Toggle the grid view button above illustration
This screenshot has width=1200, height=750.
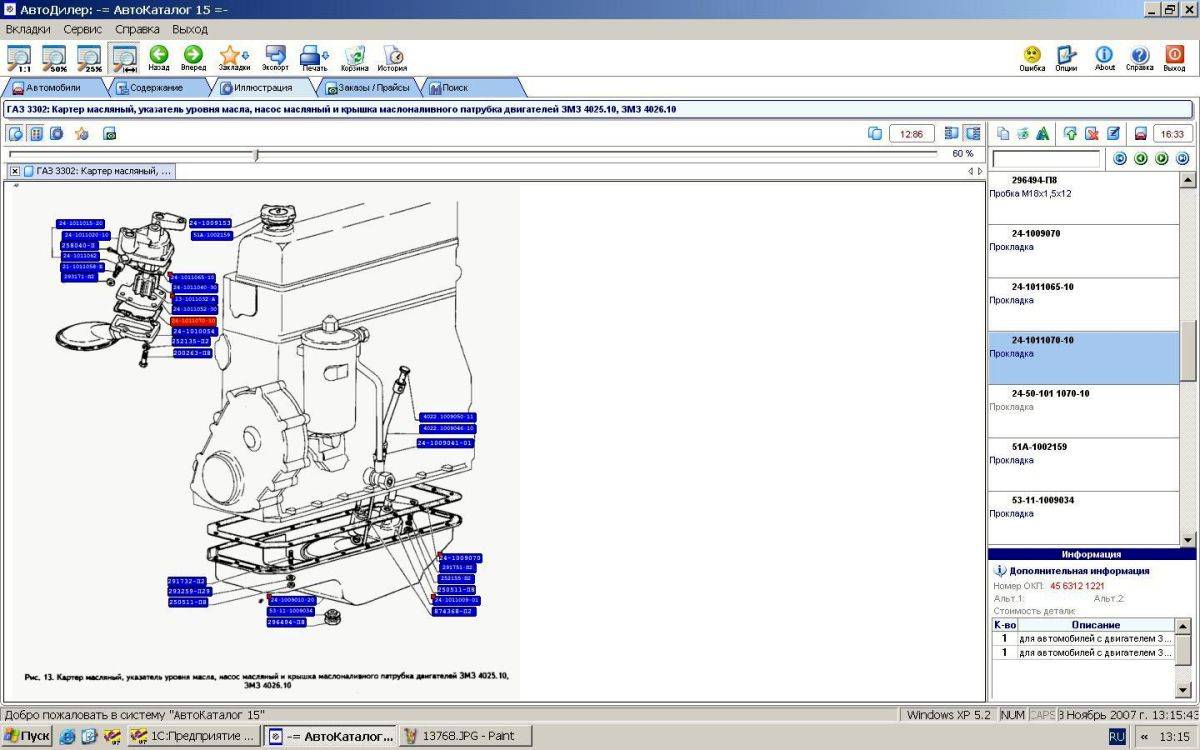tap(36, 133)
